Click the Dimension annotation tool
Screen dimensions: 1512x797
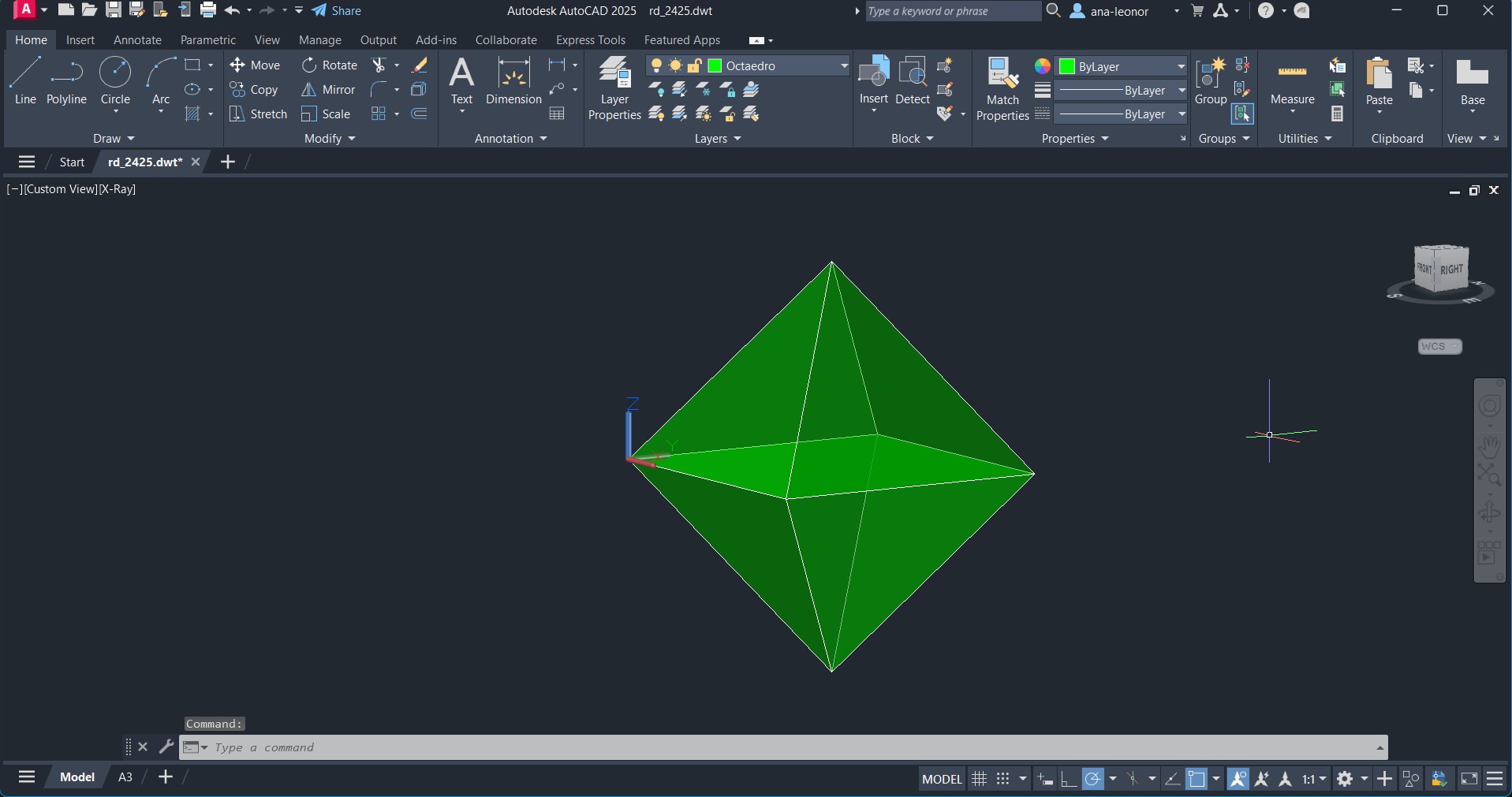[513, 82]
